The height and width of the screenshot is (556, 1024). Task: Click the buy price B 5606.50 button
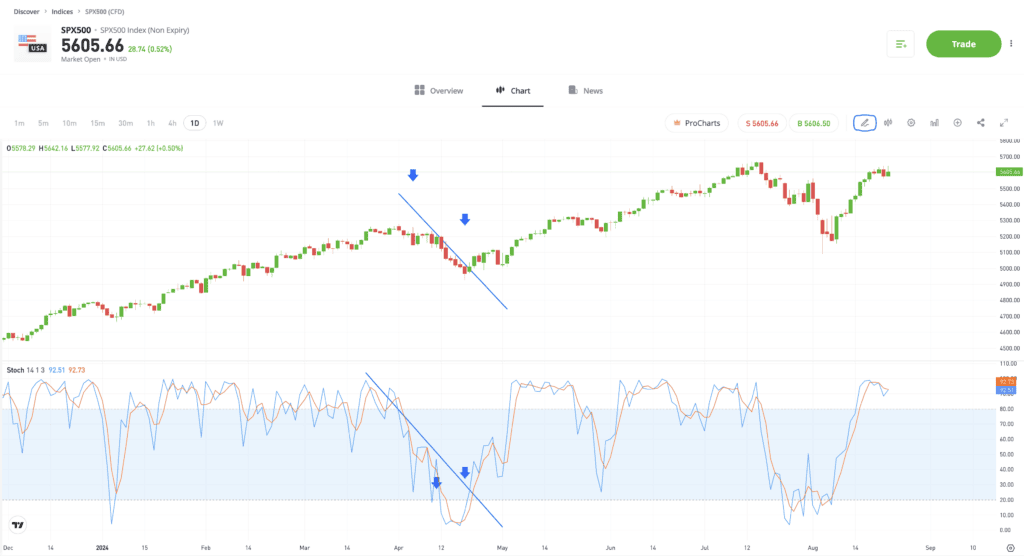point(814,123)
